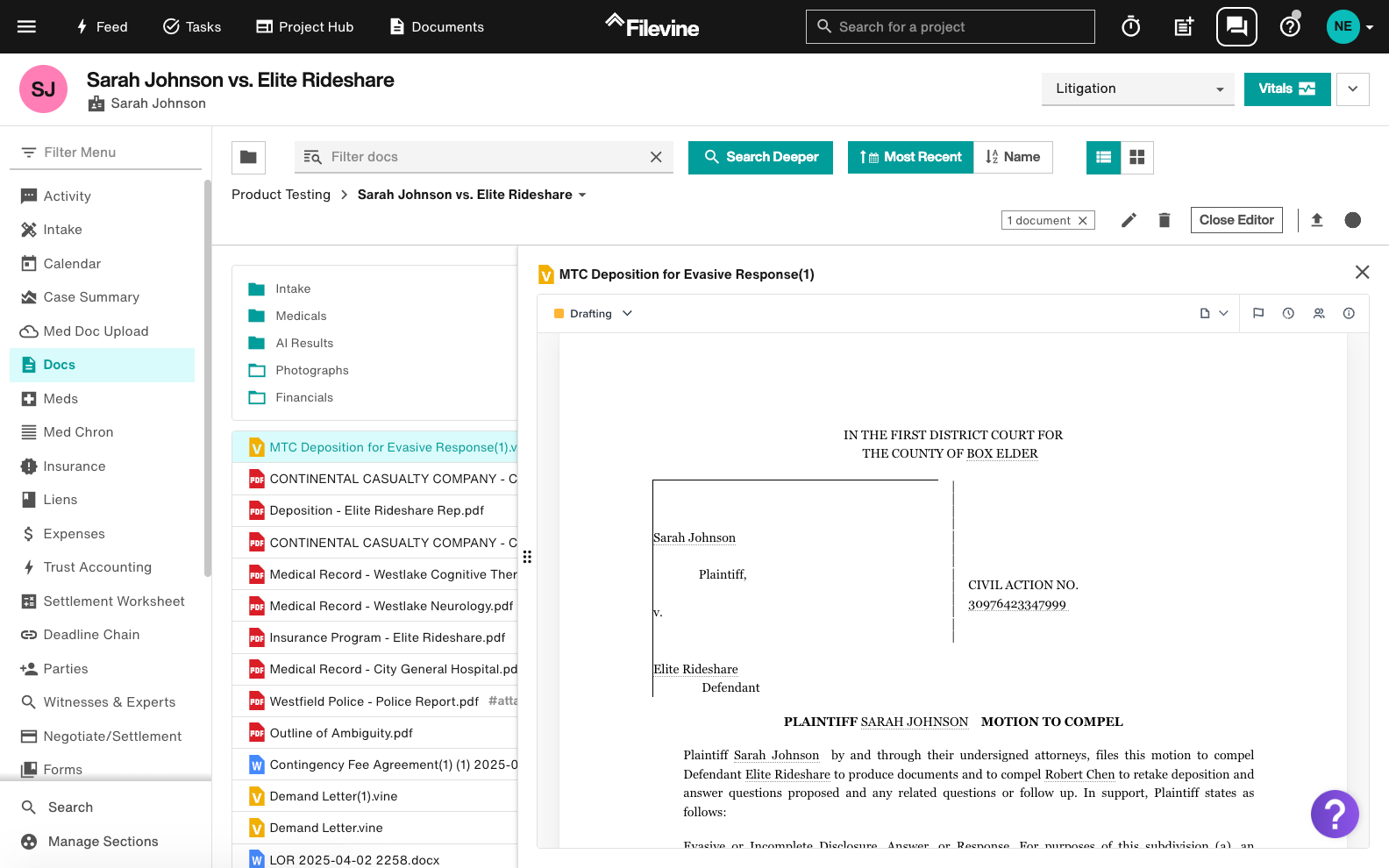Click the flag icon in editor toolbar

tap(1258, 314)
